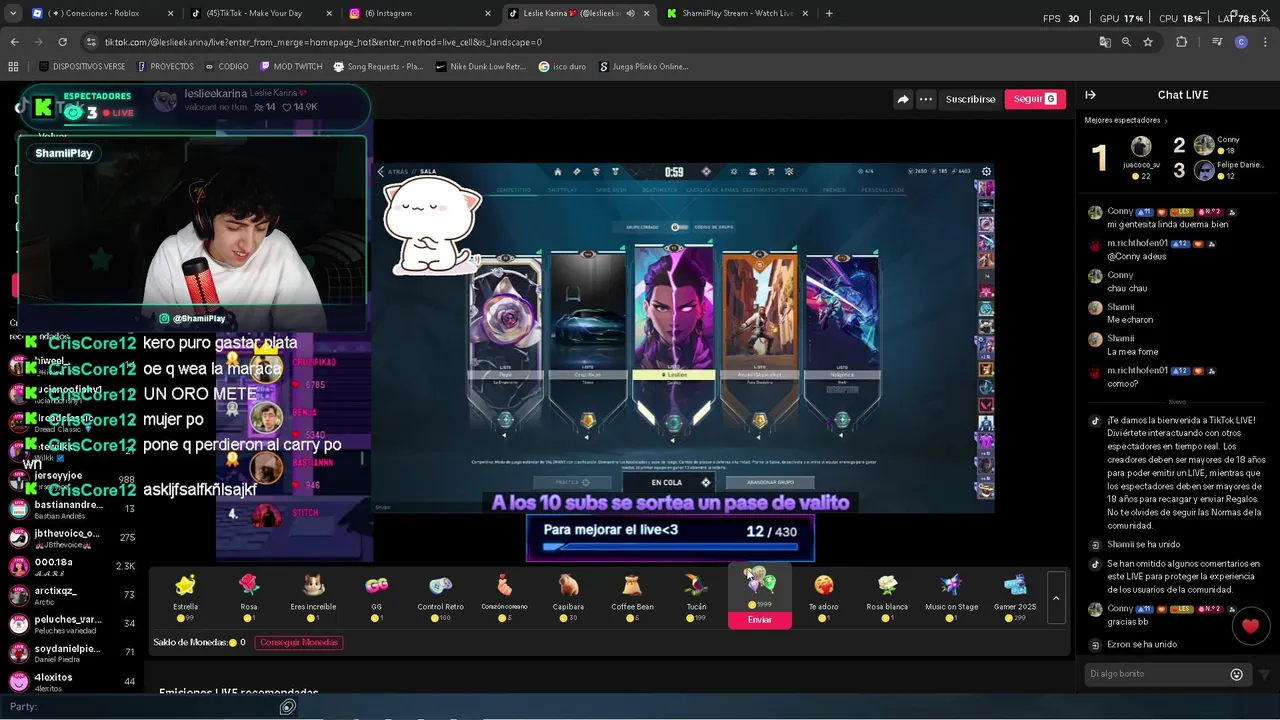Switch to the Instagram tab
The height and width of the screenshot is (720, 1280).
418,13
